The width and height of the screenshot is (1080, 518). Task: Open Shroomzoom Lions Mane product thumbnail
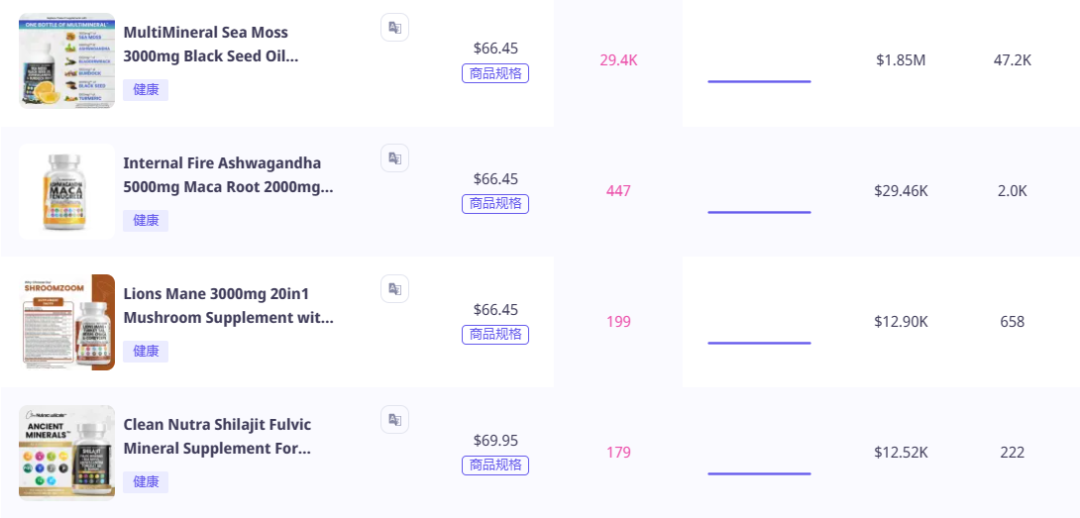pyautogui.click(x=67, y=322)
